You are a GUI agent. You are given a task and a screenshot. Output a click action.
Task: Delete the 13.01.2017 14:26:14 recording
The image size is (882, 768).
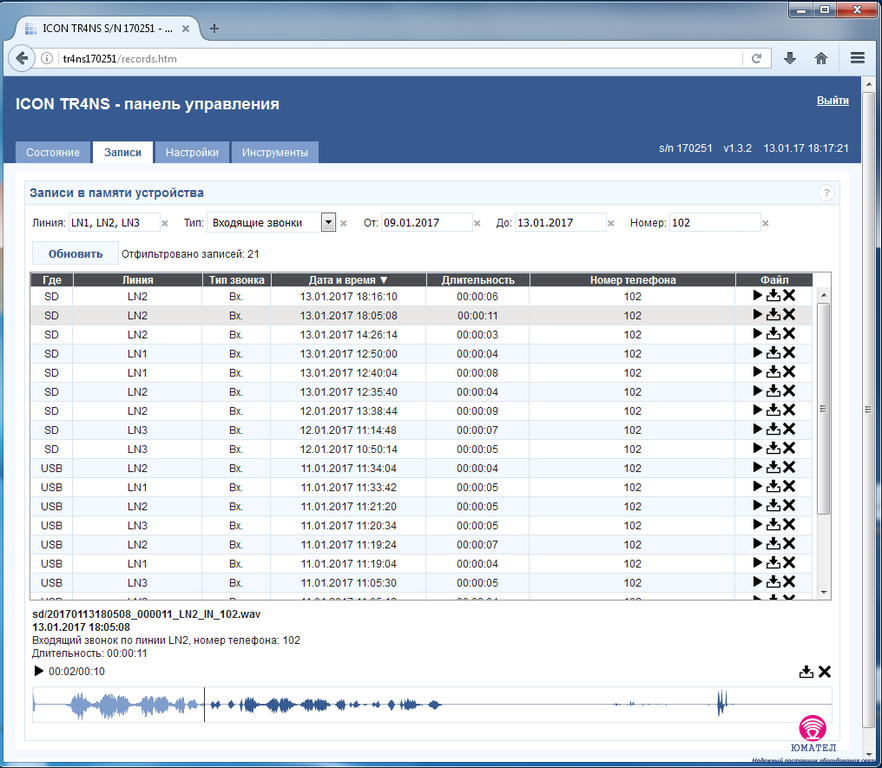point(789,334)
